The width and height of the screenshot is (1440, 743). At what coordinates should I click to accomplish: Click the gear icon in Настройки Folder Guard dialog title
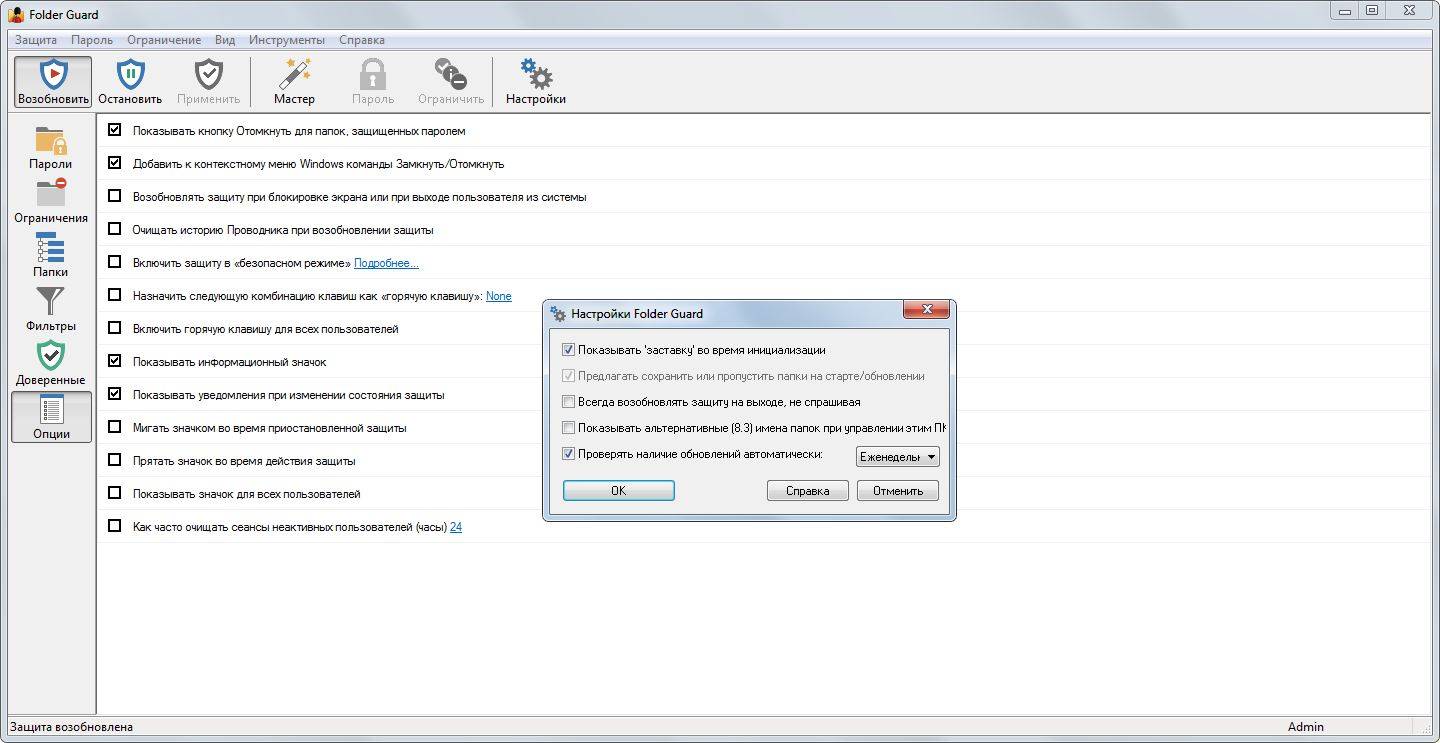tap(558, 313)
